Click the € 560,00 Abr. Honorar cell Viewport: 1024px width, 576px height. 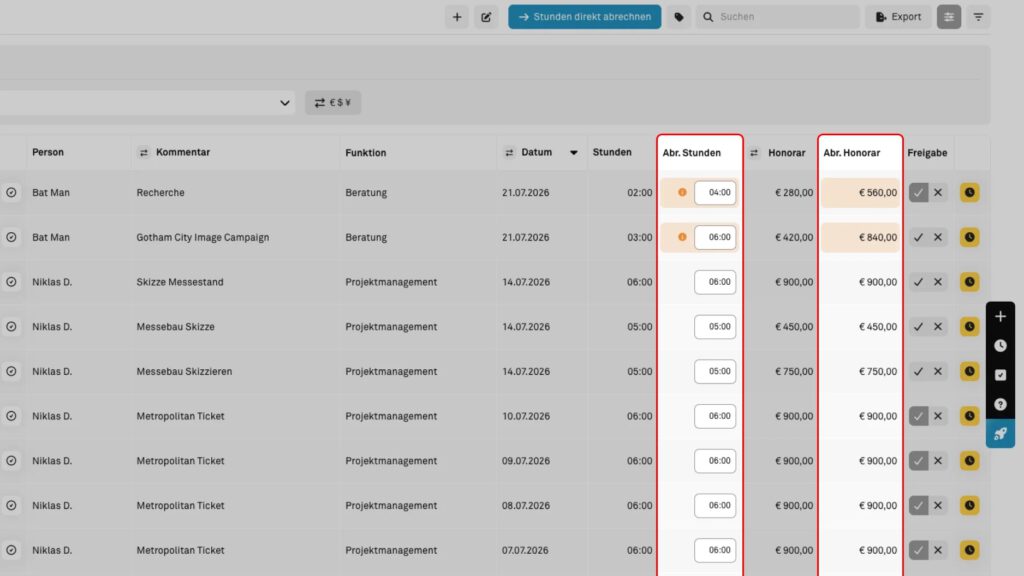[861, 193]
